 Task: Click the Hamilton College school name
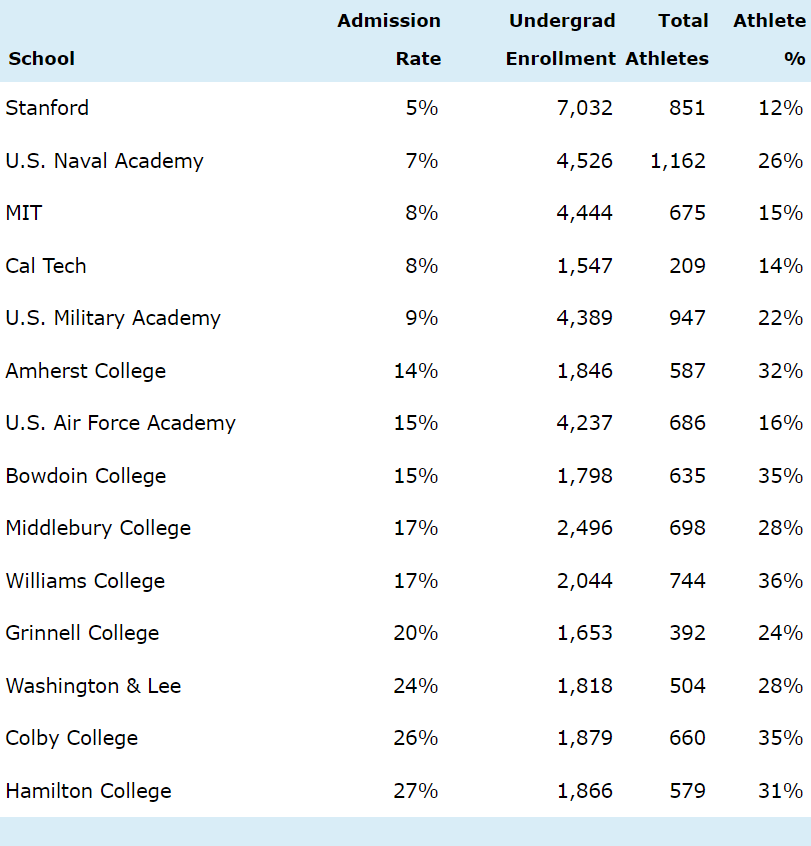tap(88, 790)
